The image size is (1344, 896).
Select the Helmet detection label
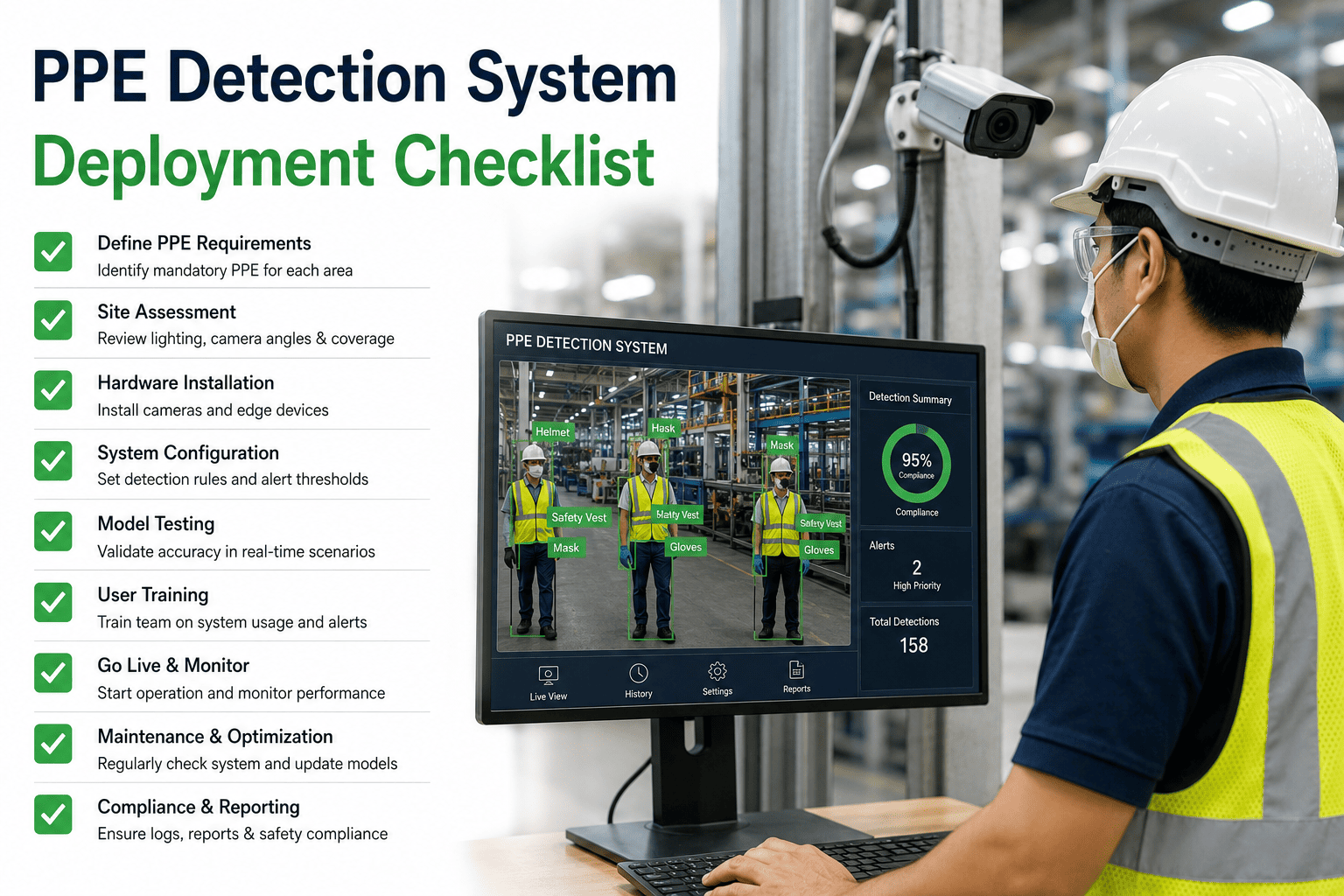552,431
